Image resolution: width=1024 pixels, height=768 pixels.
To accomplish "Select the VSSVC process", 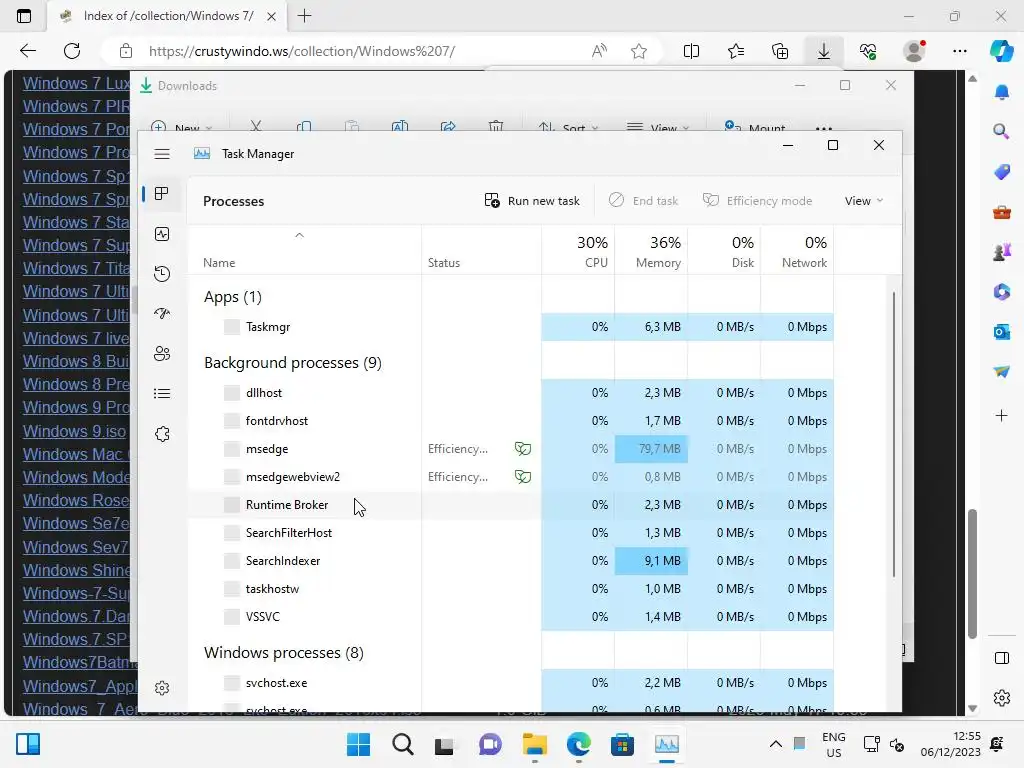I will [511, 616].
